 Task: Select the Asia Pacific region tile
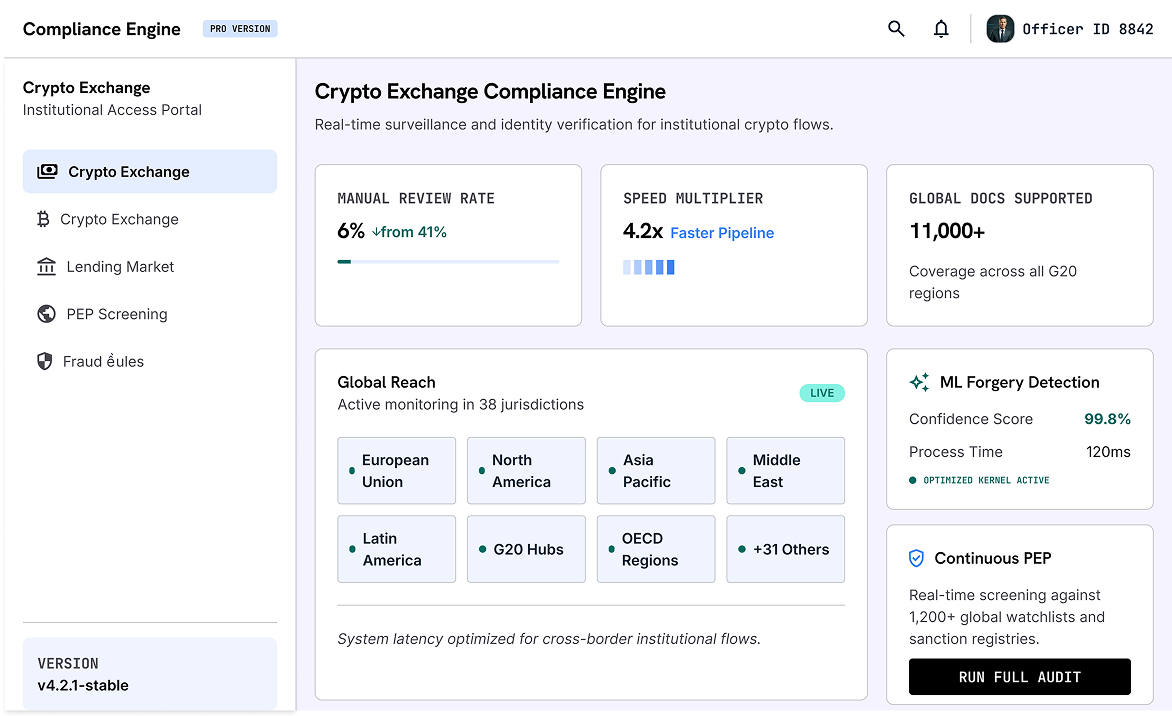tap(656, 471)
